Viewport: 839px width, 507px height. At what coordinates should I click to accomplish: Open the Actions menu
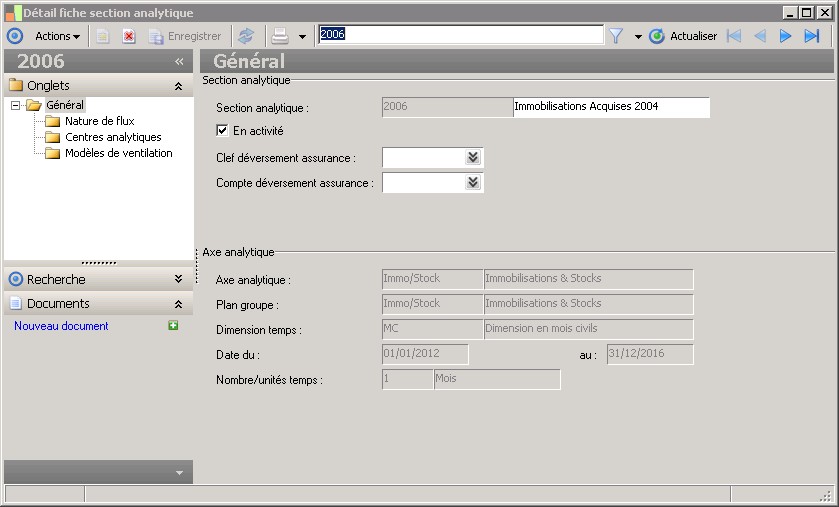(x=57, y=36)
